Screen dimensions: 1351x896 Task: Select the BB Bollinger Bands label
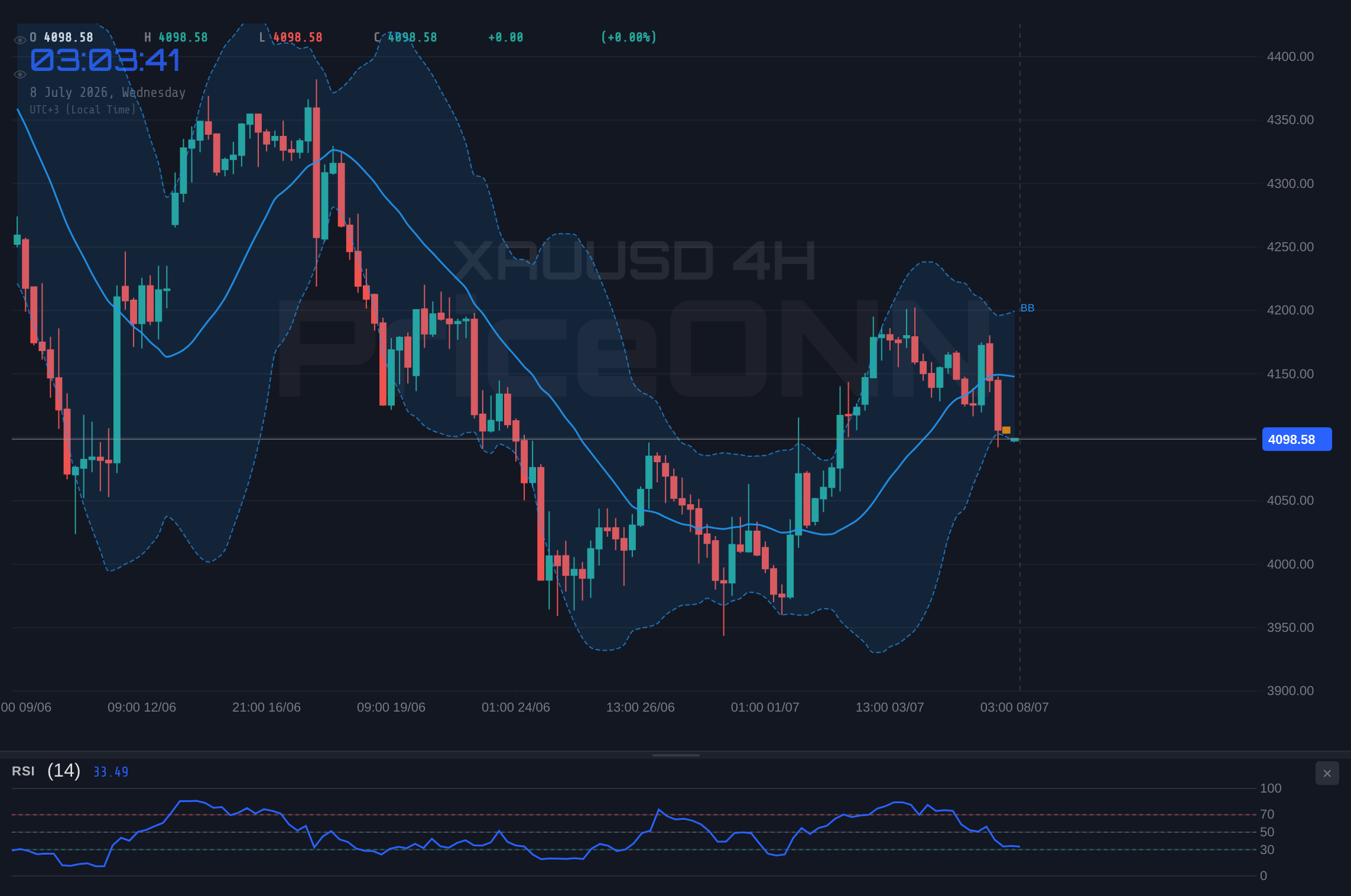(x=1027, y=308)
